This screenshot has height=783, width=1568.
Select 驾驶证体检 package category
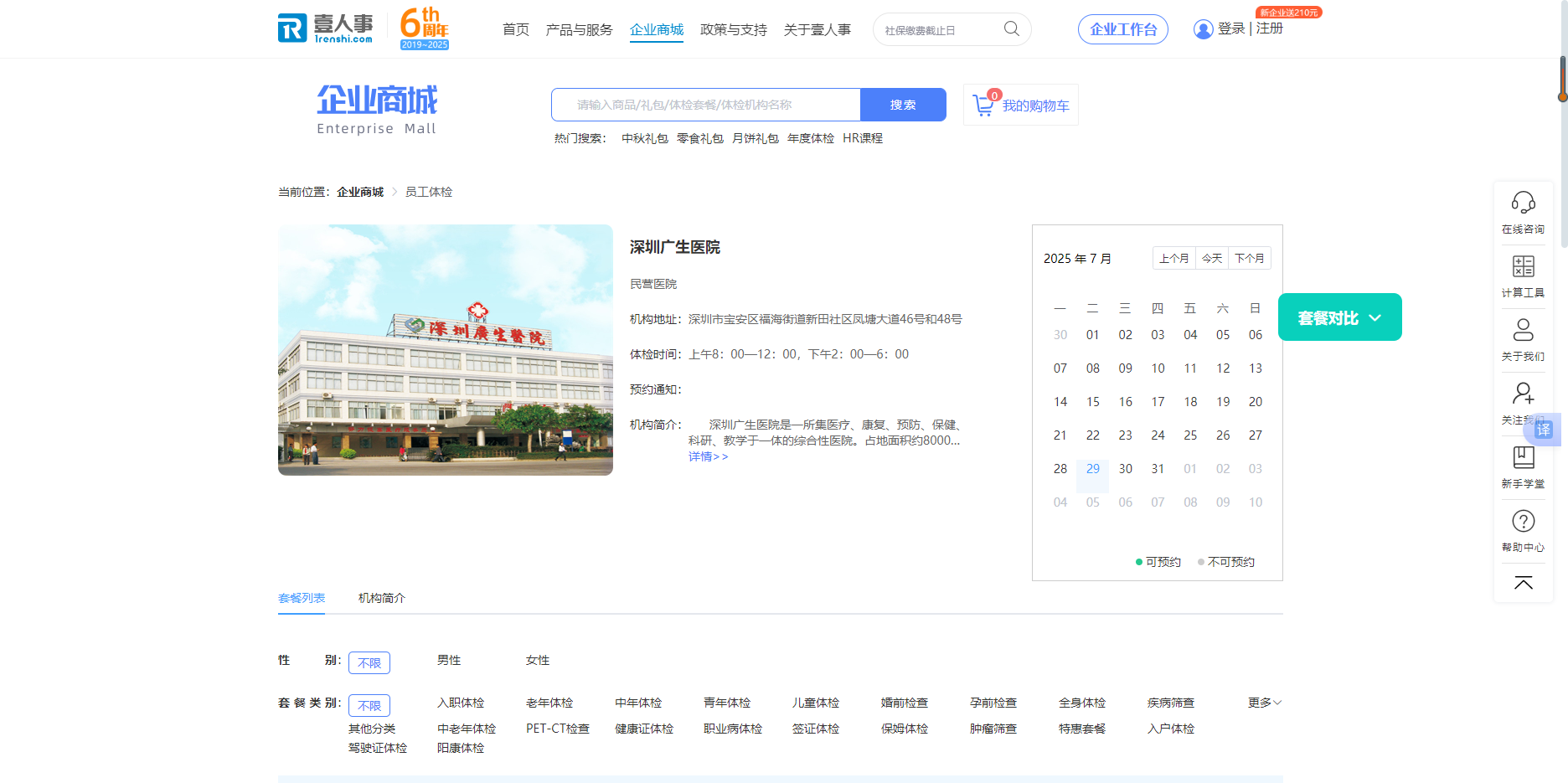tap(378, 749)
